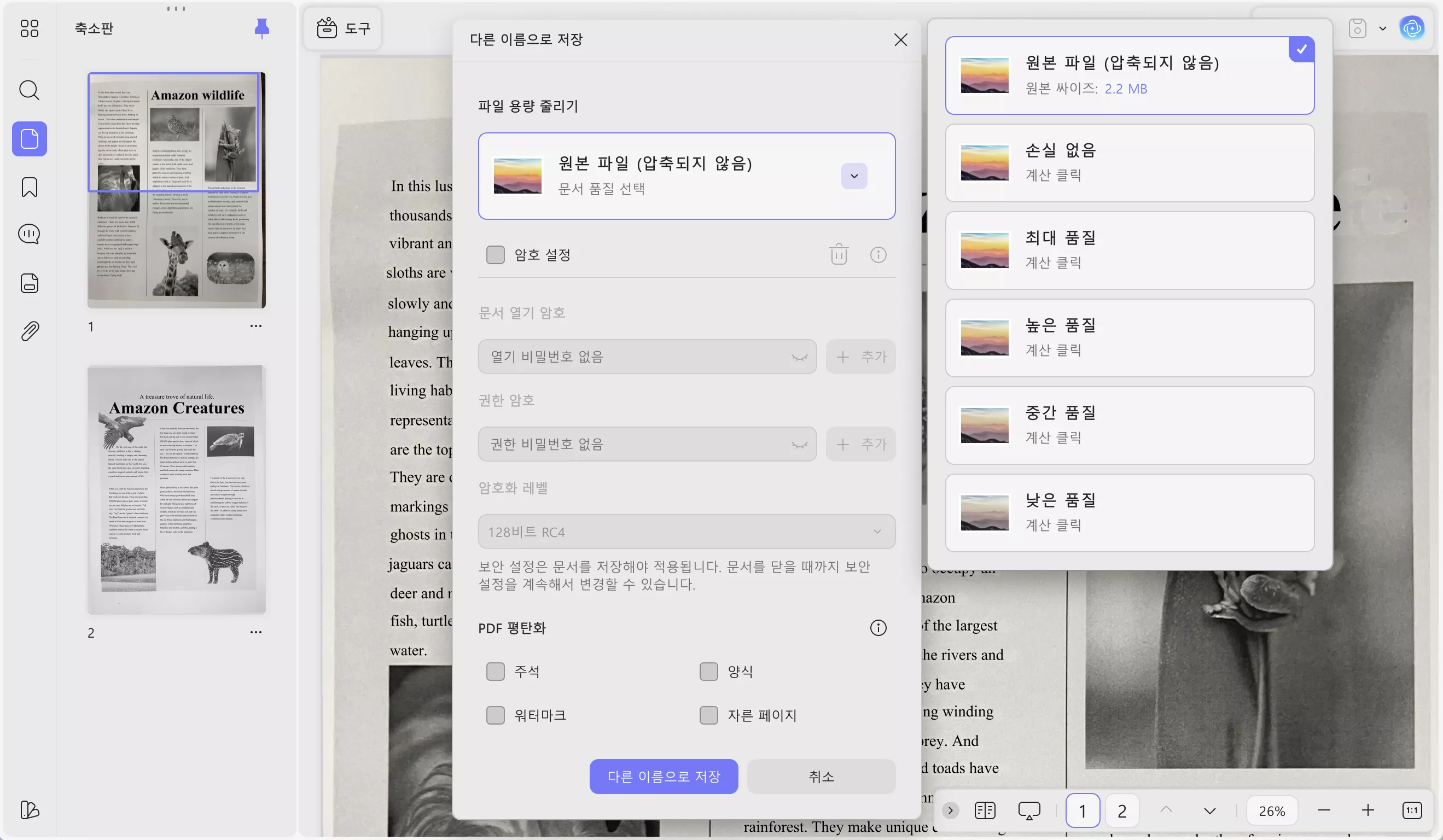This screenshot has height=840, width=1443.
Task: Expand the snapshot icon dropdown arrow
Action: pyautogui.click(x=1382, y=27)
